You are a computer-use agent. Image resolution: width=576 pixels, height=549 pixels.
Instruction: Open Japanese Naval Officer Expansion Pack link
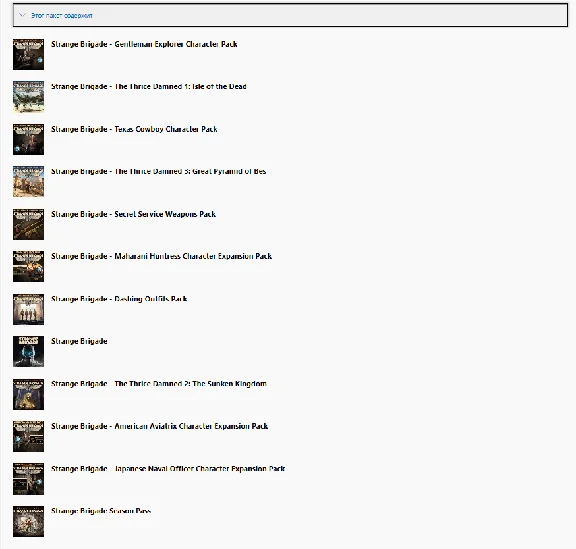(168, 469)
